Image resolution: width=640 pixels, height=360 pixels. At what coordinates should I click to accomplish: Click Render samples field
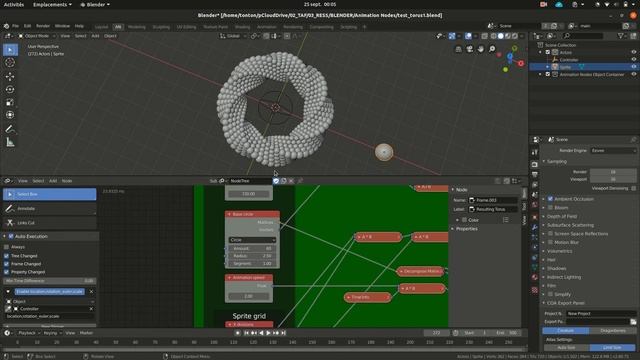(x=613, y=172)
